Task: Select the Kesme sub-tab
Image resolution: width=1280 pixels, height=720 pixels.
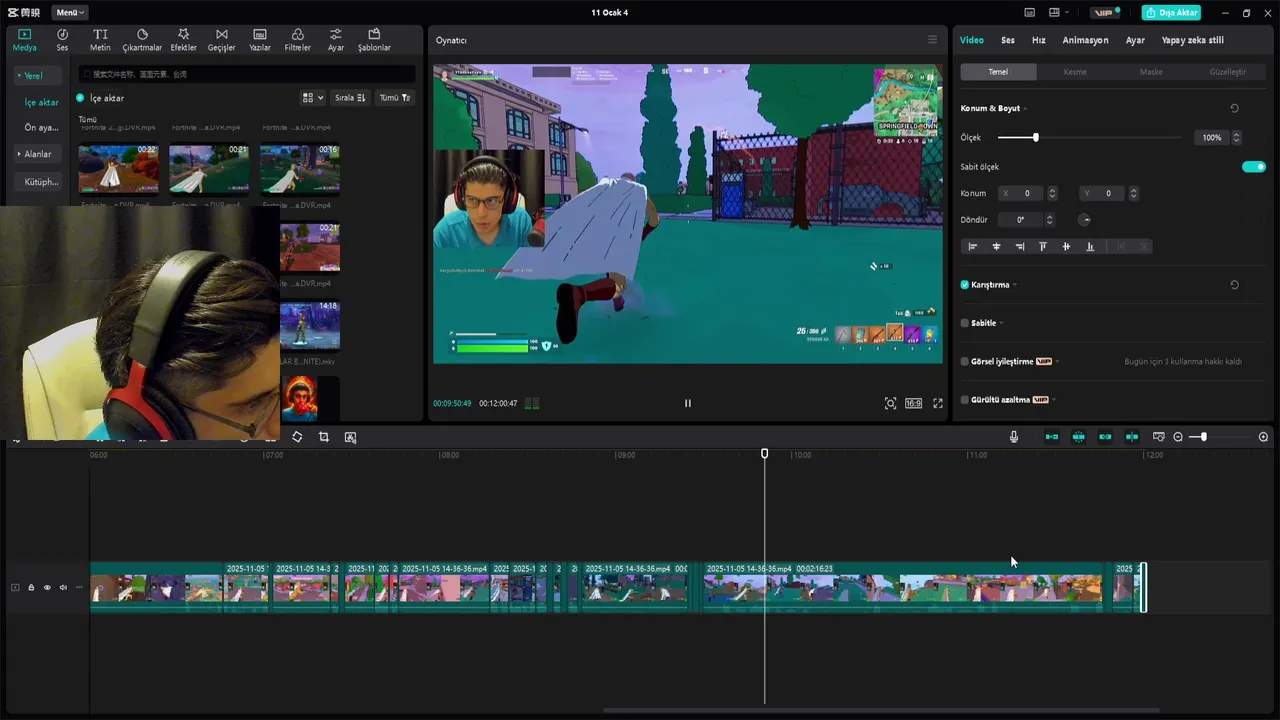Action: point(1075,72)
